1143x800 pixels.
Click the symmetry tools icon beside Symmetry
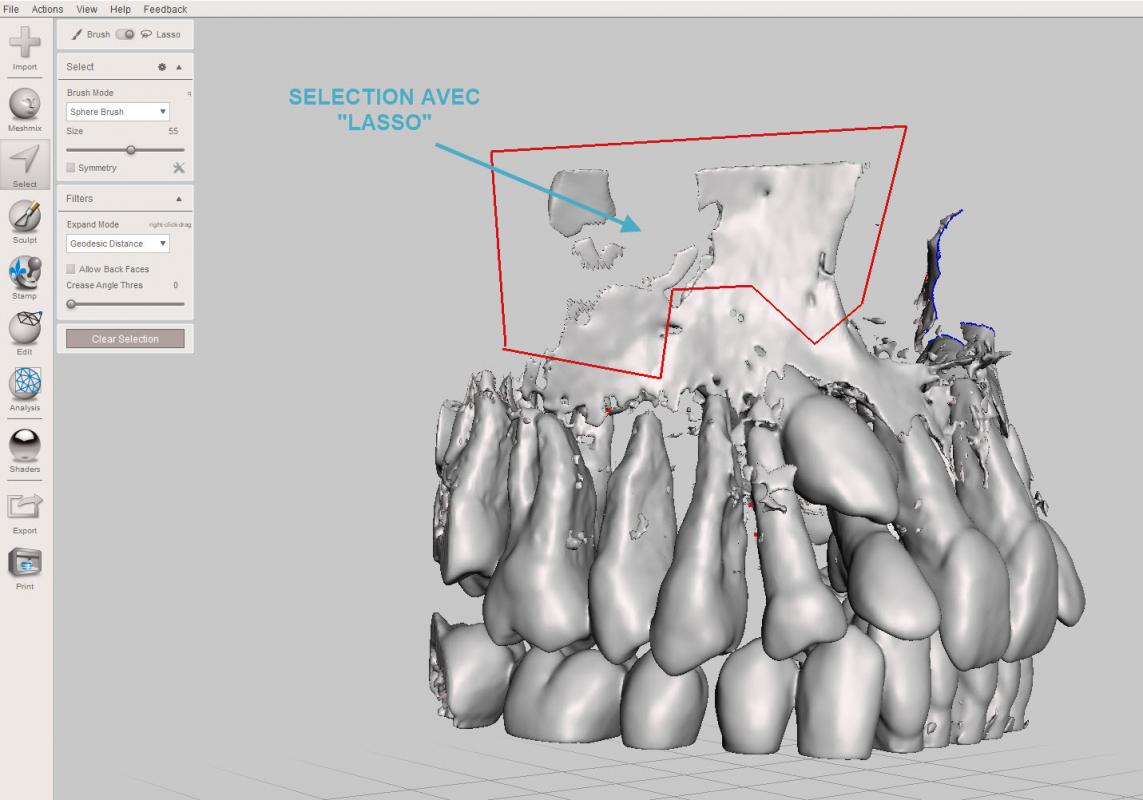(179, 168)
